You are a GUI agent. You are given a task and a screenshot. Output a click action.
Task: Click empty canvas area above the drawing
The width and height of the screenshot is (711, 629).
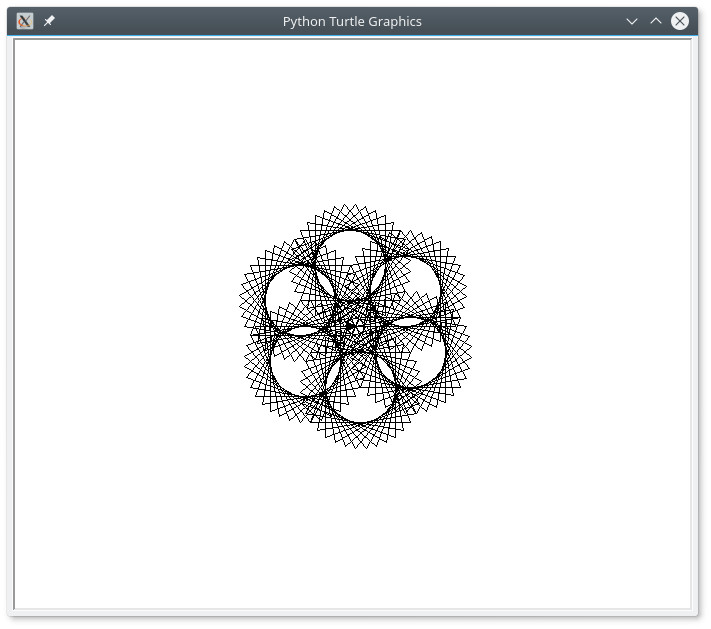(x=354, y=120)
